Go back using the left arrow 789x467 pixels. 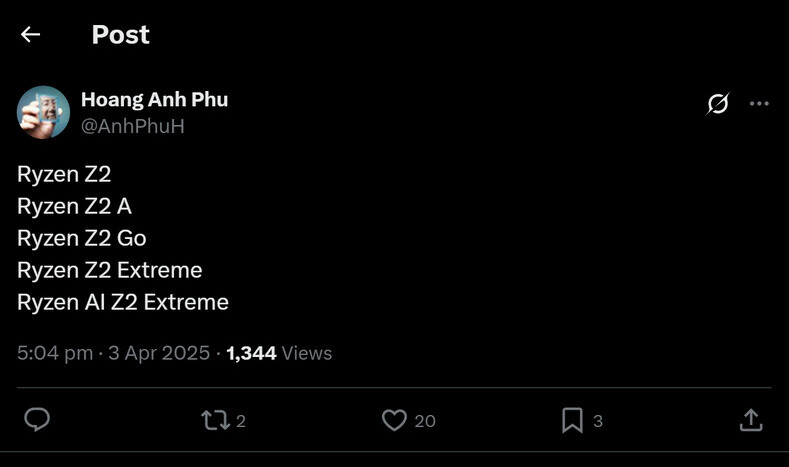[x=30, y=34]
